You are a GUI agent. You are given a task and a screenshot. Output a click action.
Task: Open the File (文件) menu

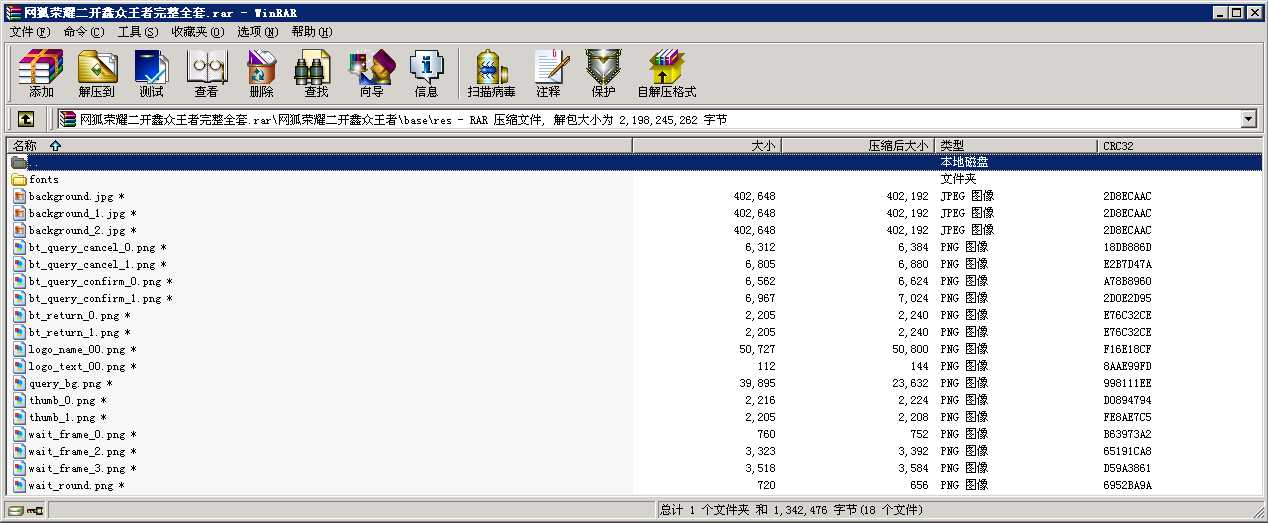pos(29,32)
